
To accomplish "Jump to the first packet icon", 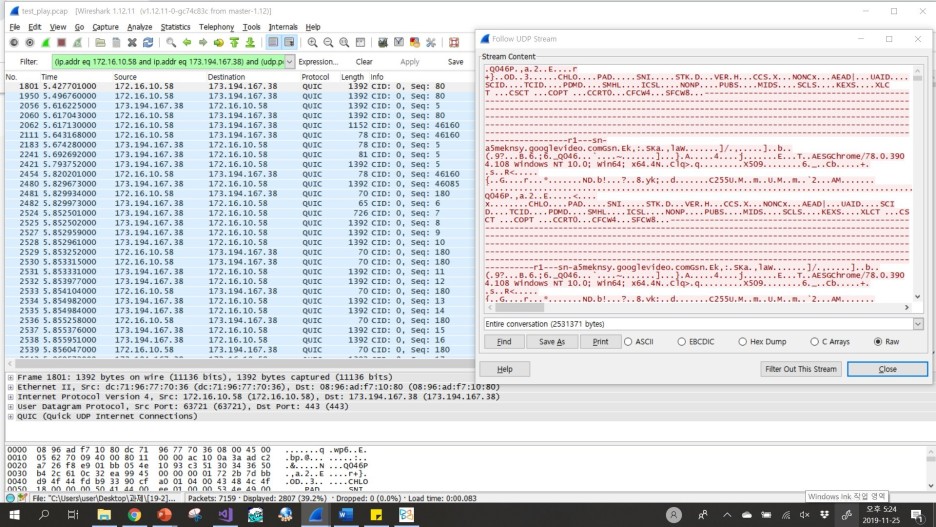I will coord(234,42).
